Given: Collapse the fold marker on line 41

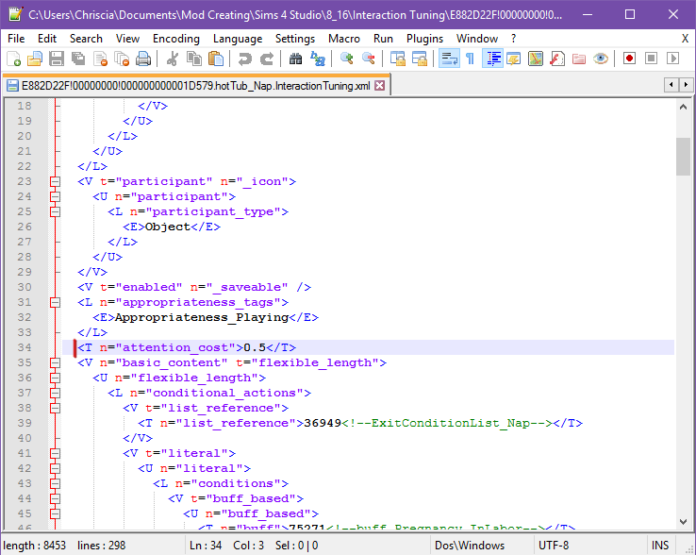Looking at the screenshot, I should (54, 453).
